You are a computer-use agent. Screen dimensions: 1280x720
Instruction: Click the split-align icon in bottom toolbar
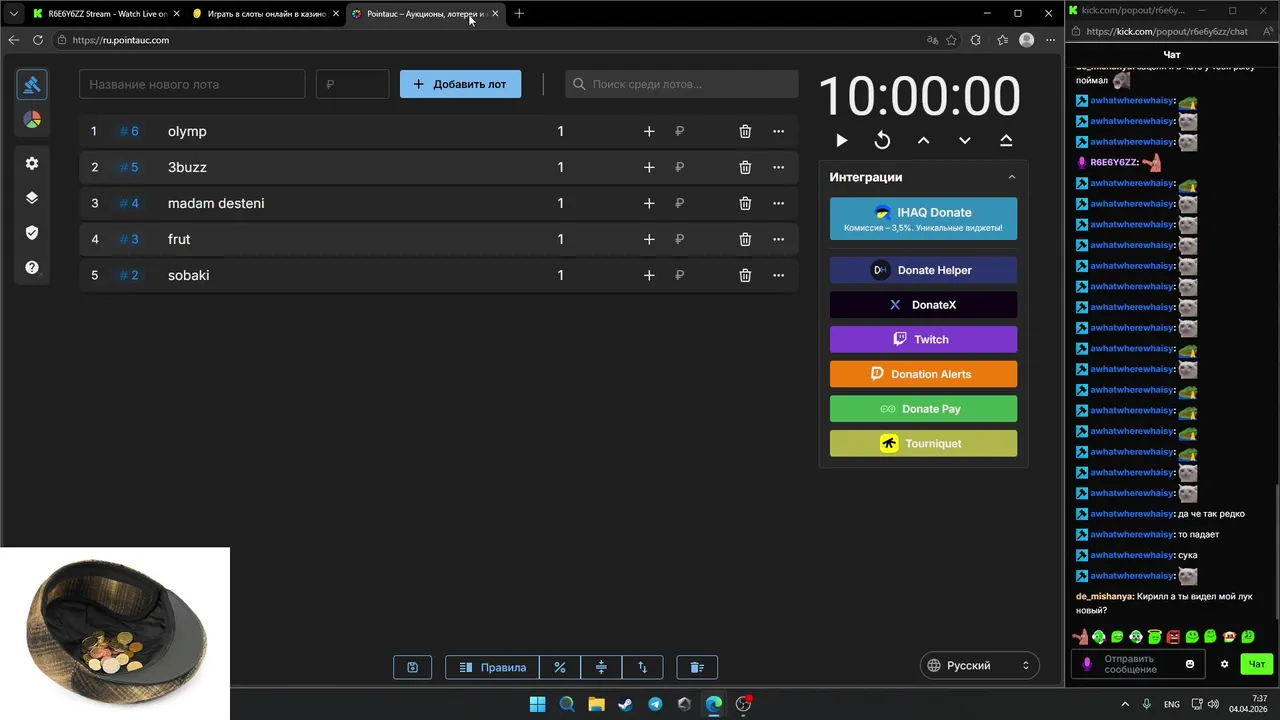pos(601,667)
